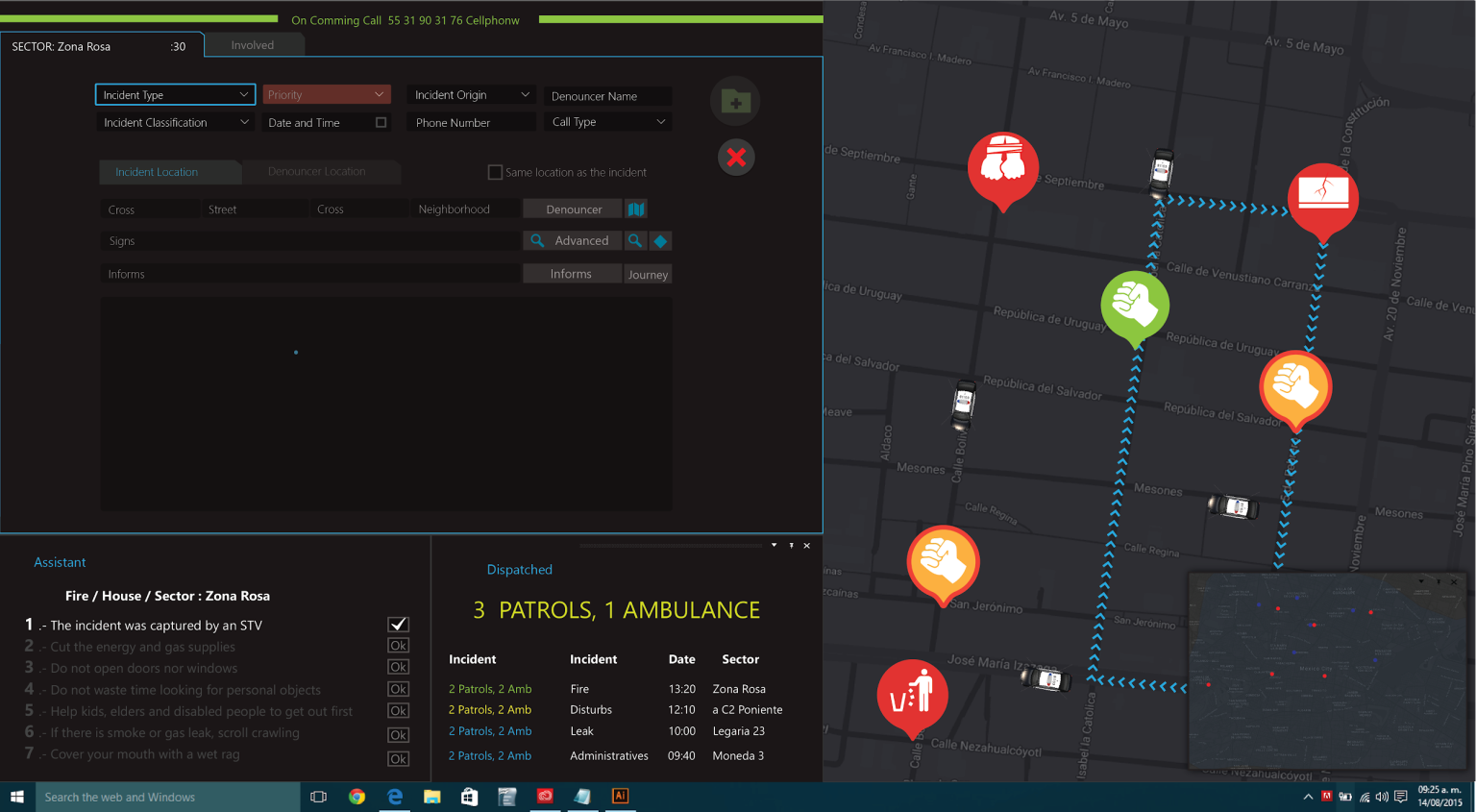Expand the Call Type dropdown
1476x812 pixels.
(x=608, y=122)
